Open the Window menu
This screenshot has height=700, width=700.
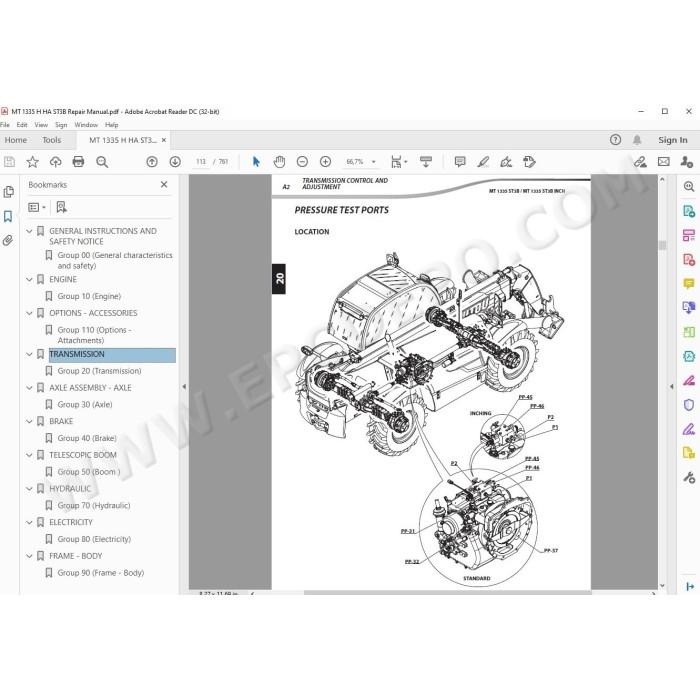(86, 125)
